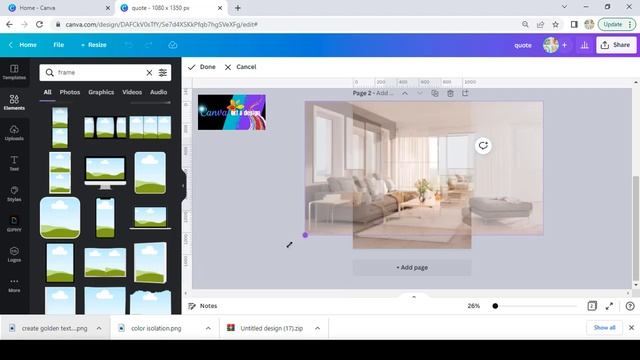Image resolution: width=640 pixels, height=360 pixels.
Task: Switch to the Audio tab
Action: 158,92
